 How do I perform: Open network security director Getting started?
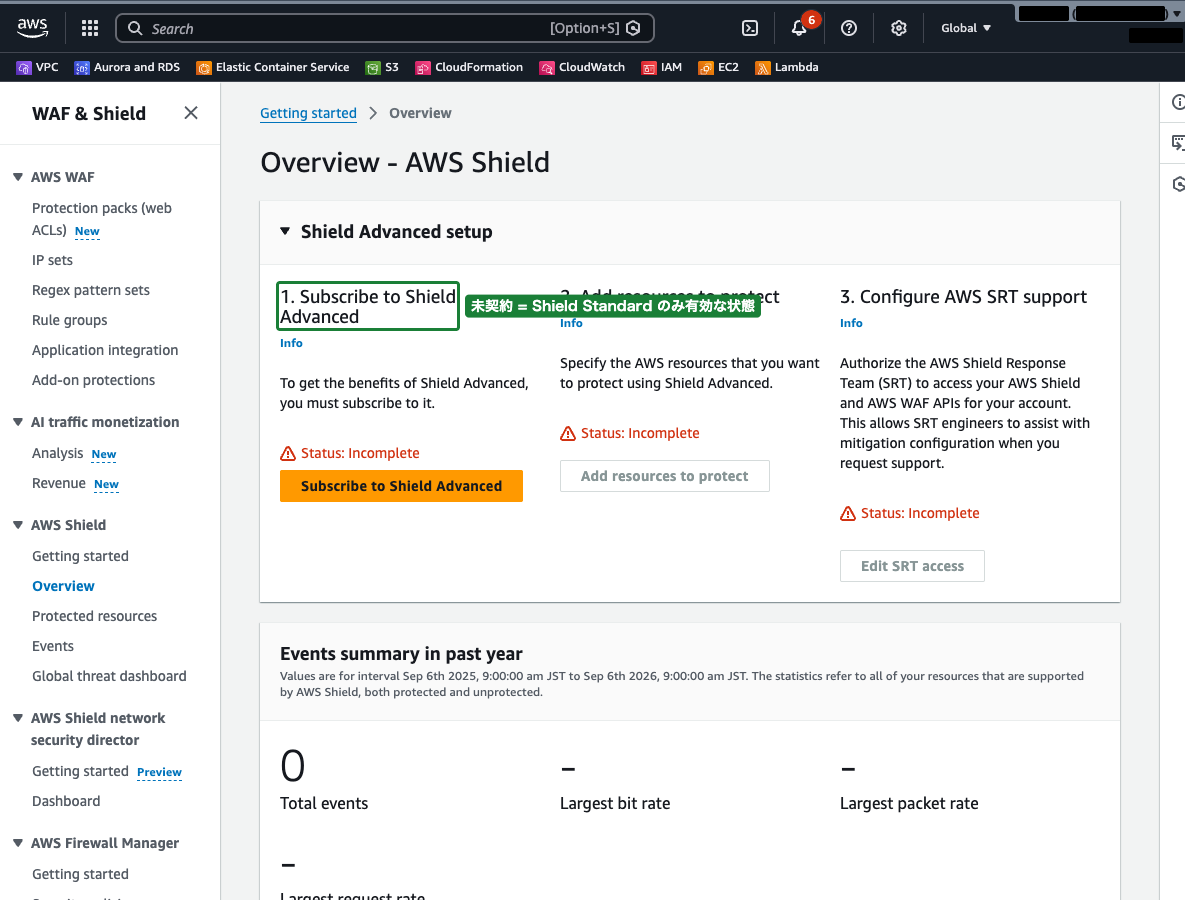tap(80, 771)
